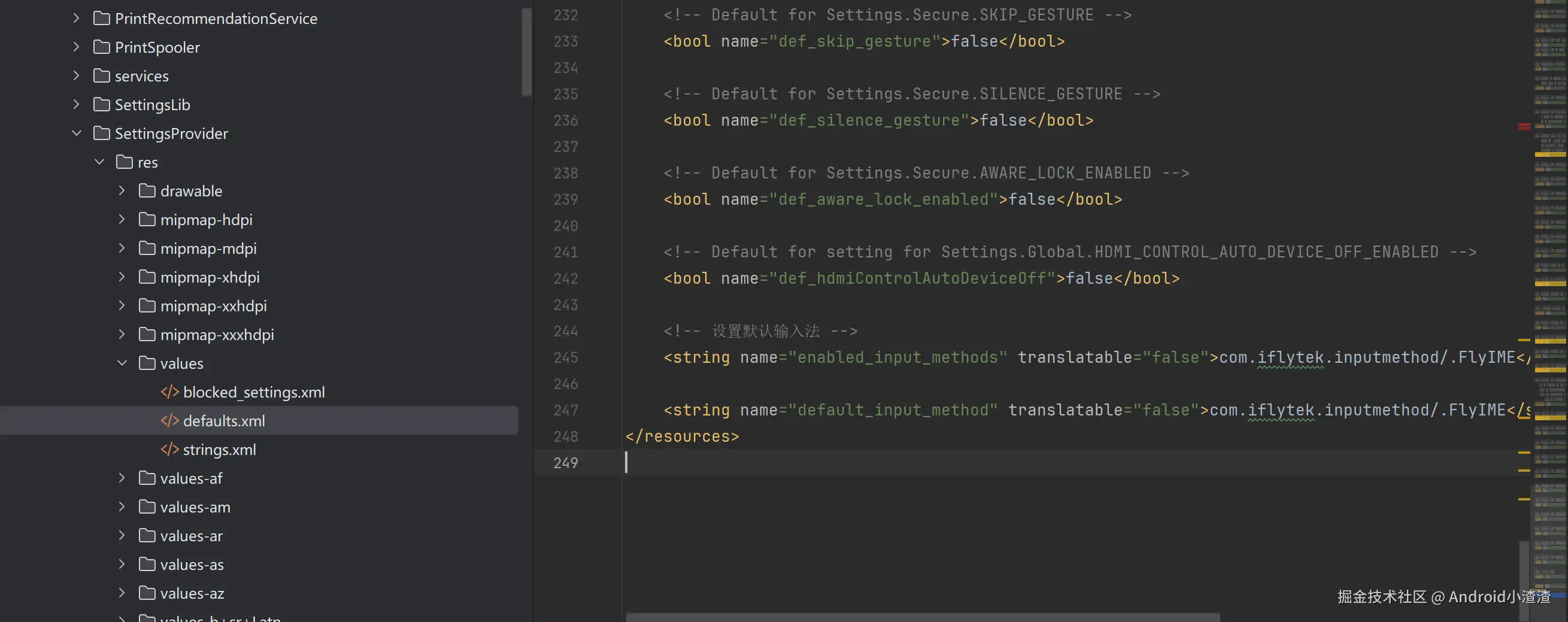Expand the SettingsLib folder
The image size is (1568, 622).
tap(76, 104)
